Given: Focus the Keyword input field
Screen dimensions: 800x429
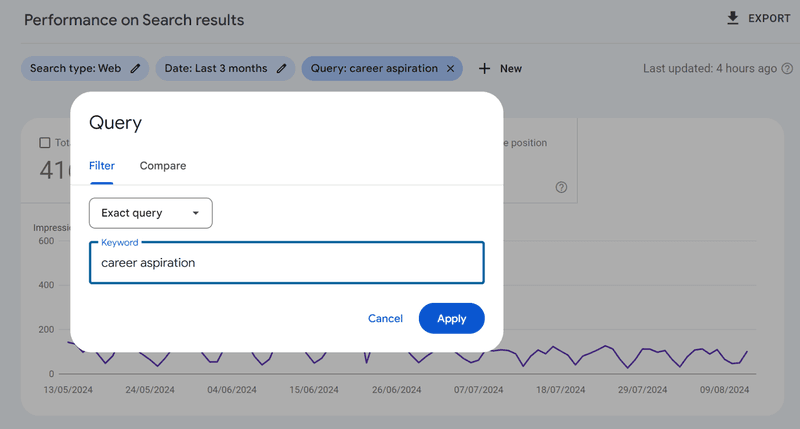Looking at the screenshot, I should click(x=287, y=263).
